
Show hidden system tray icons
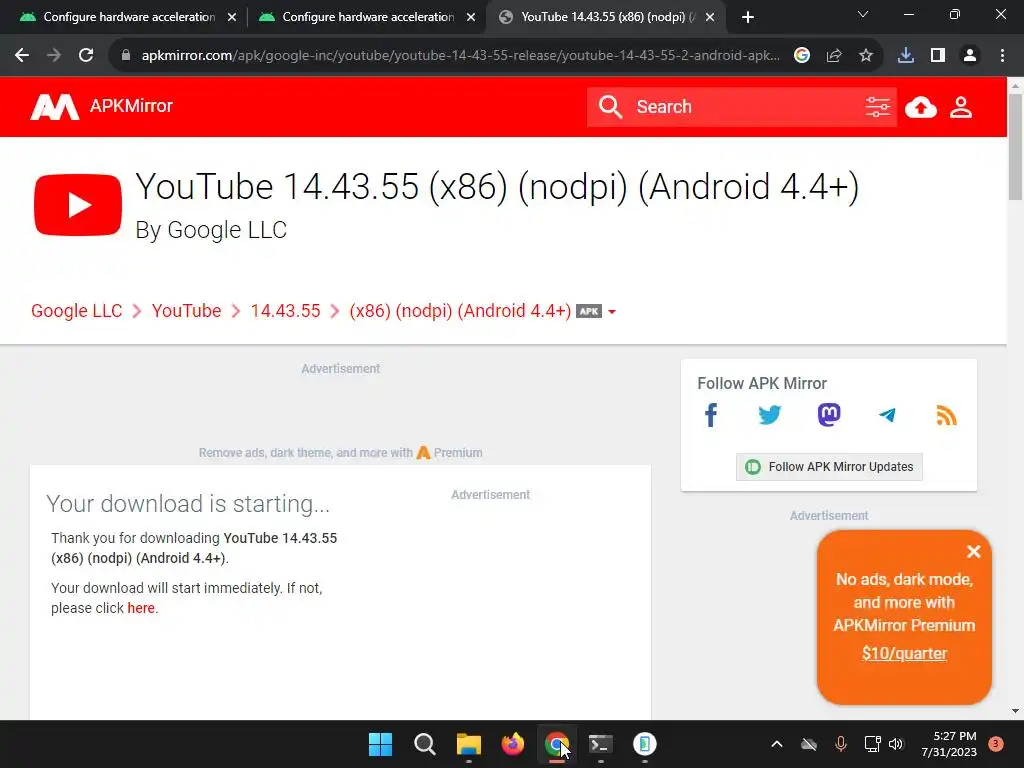click(776, 744)
